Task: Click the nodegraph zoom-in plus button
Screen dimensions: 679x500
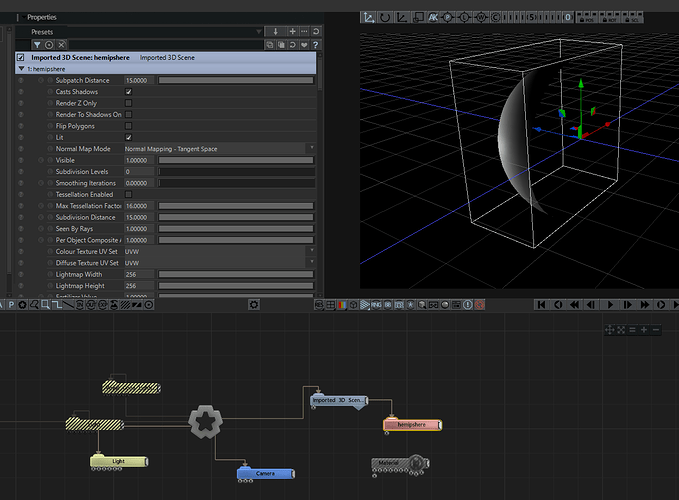Action: (x=644, y=330)
